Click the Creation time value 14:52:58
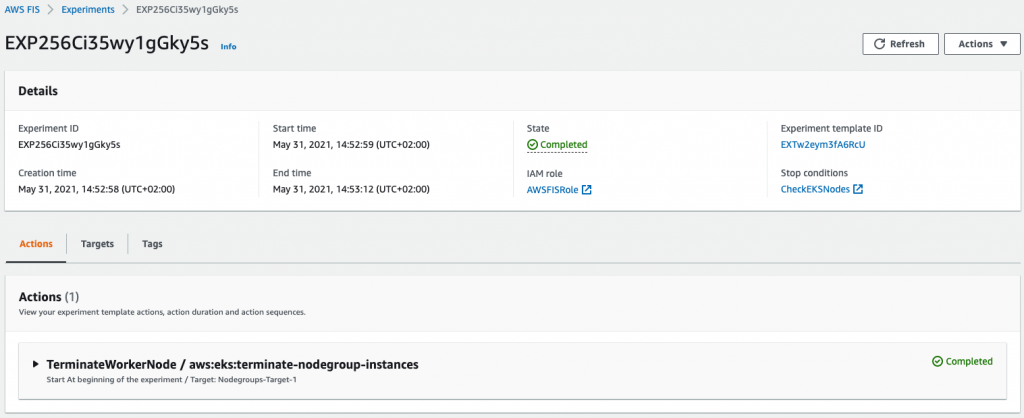The width and height of the screenshot is (1024, 418). (x=97, y=189)
